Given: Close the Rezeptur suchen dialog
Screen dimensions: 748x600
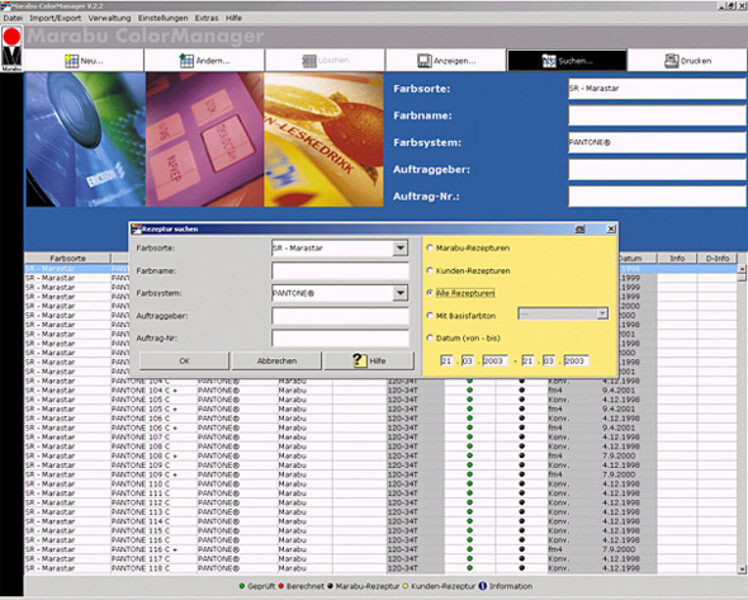Looking at the screenshot, I should 611,229.
